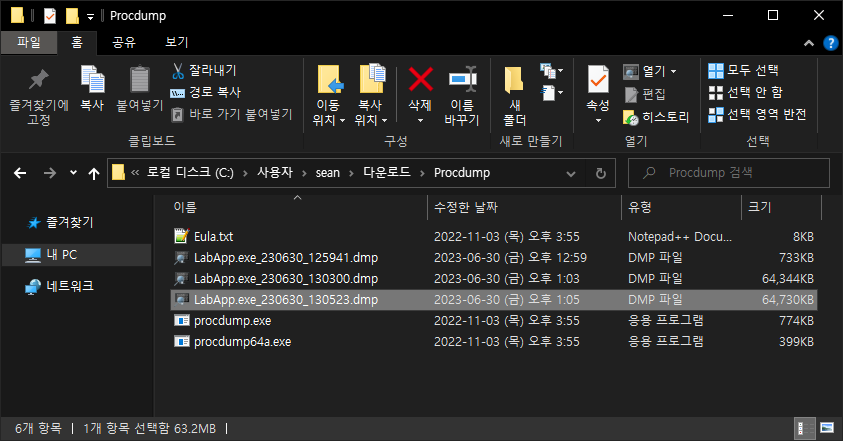Click the procdump64a.exe application icon
843x441 pixels.
click(x=182, y=342)
